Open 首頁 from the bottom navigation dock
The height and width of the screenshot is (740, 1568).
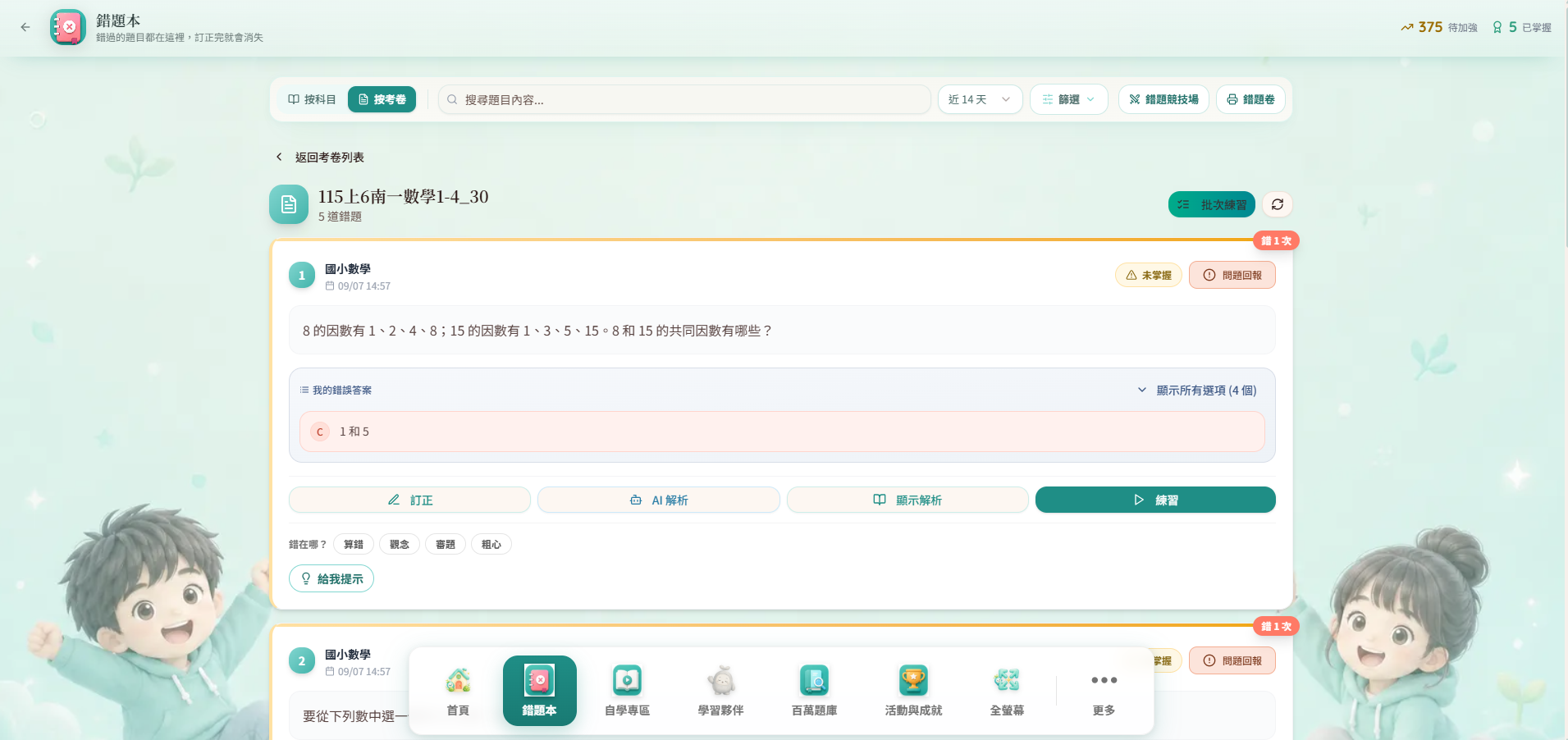pos(458,691)
